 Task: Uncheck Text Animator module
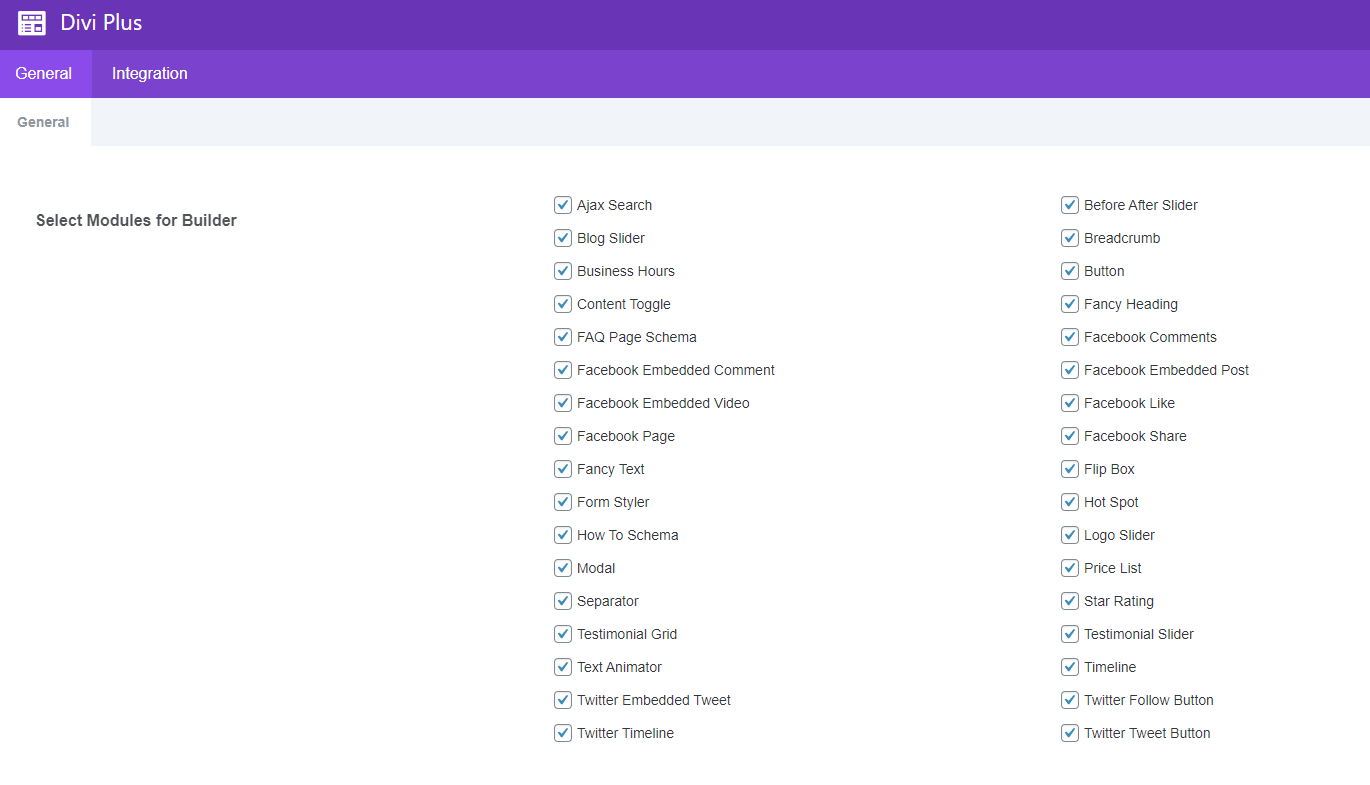(x=563, y=667)
